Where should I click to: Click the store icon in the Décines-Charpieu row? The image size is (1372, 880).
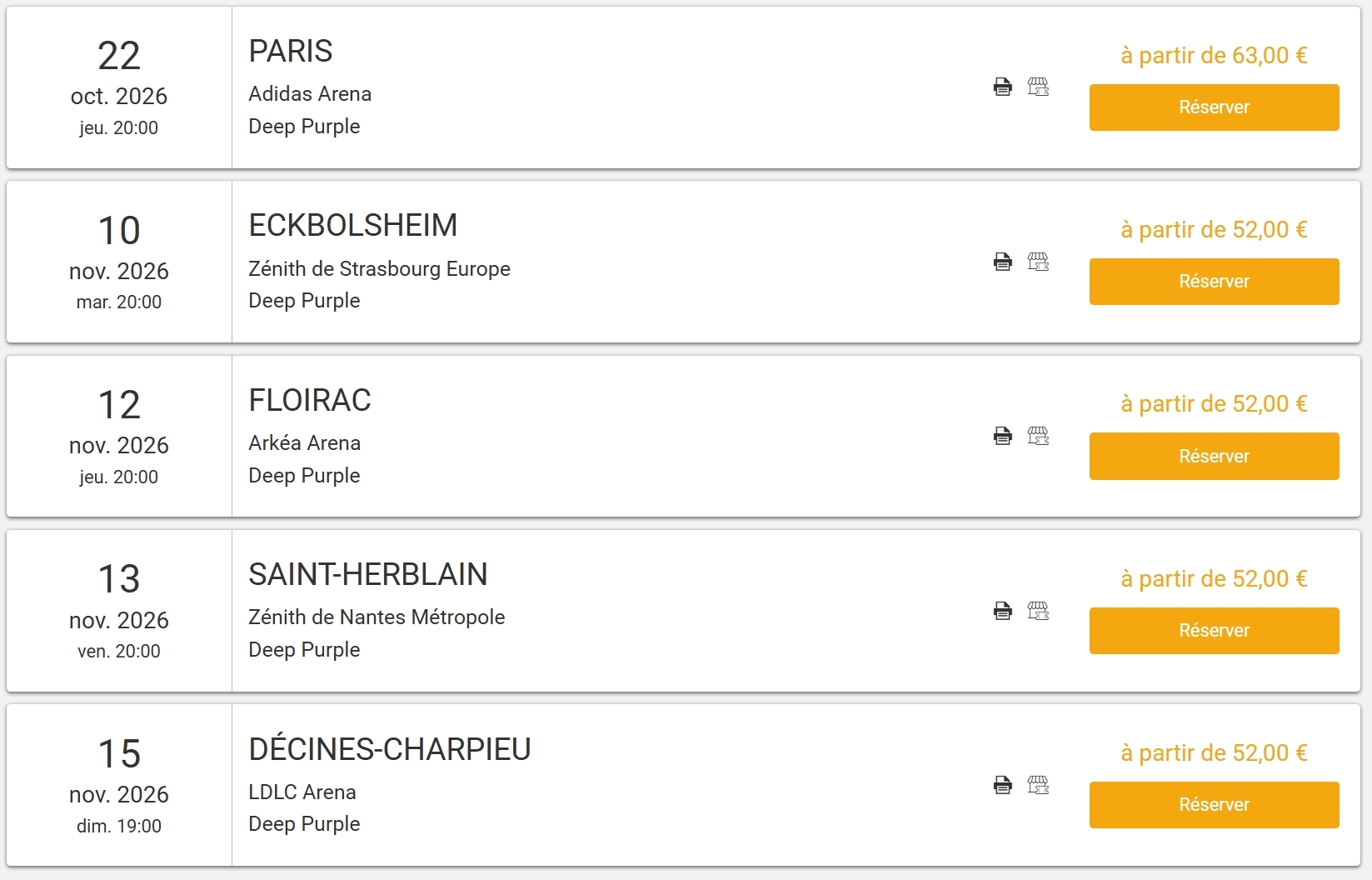coord(1038,785)
